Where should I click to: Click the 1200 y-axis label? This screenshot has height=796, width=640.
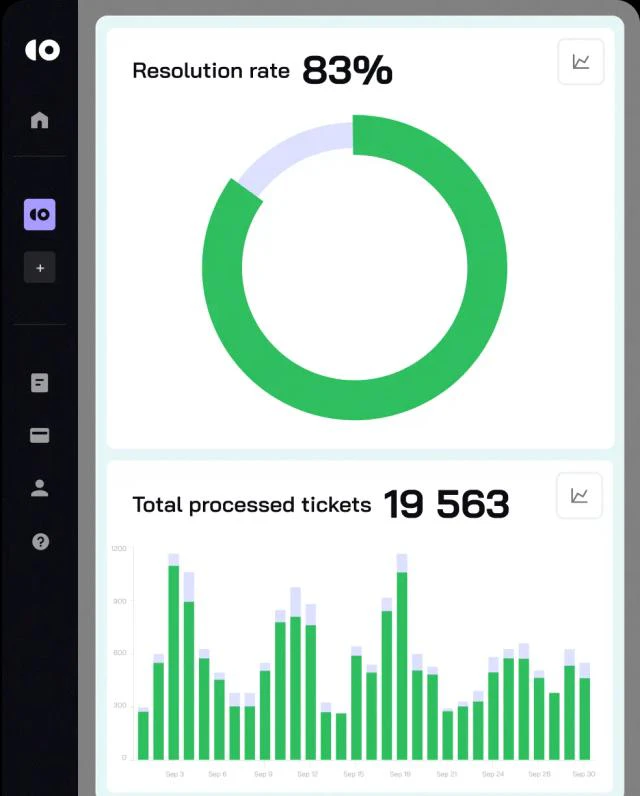click(119, 548)
